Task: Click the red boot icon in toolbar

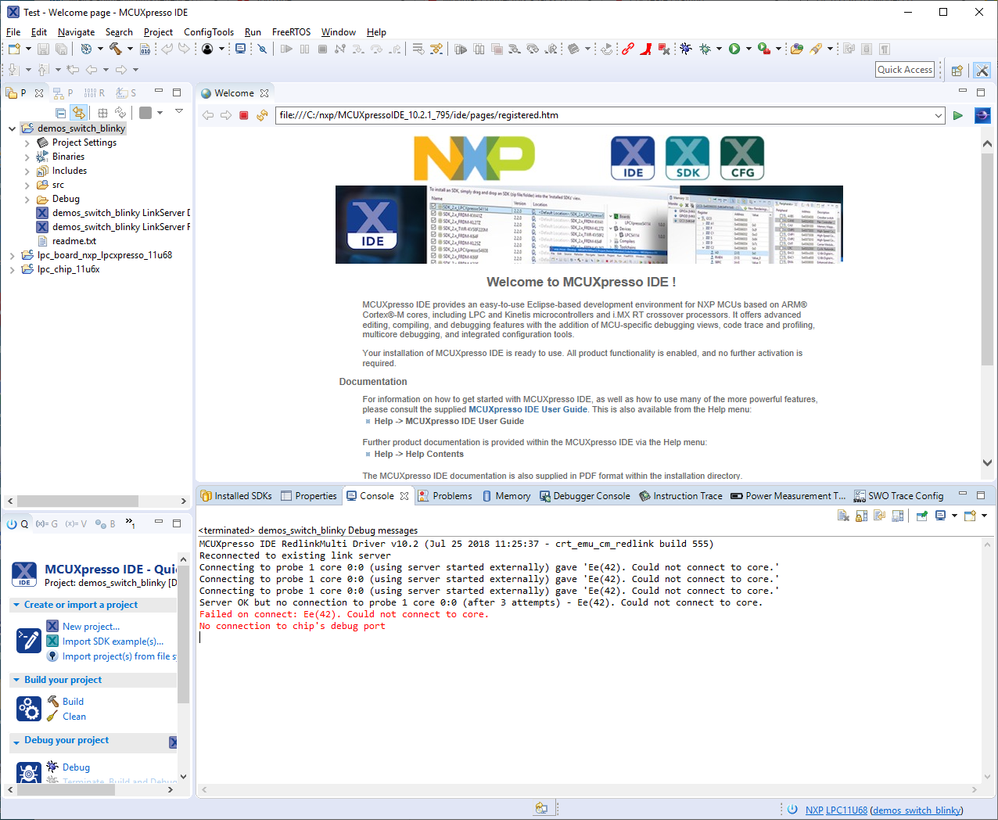Action: click(647, 49)
